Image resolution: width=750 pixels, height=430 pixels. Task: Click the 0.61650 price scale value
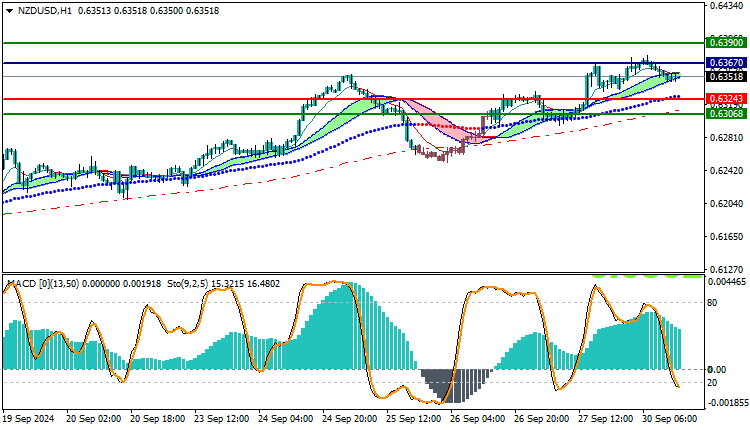coord(727,237)
